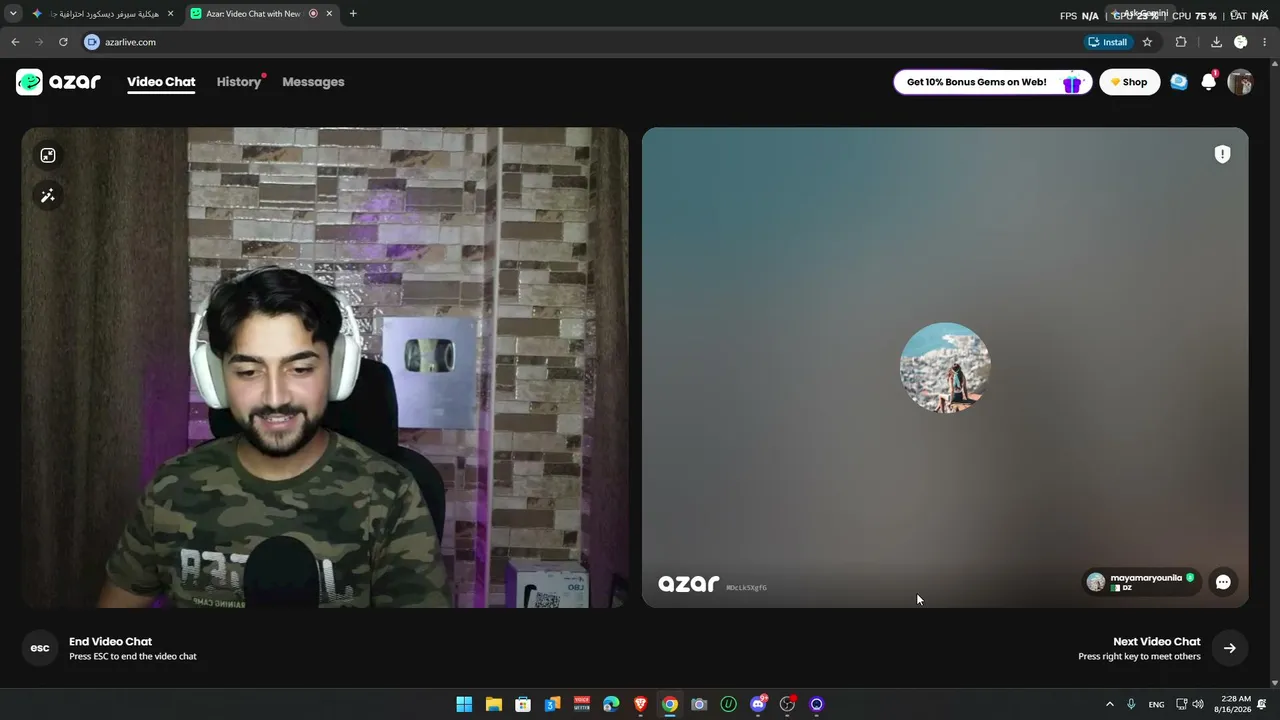Open the Messages tab
The width and height of the screenshot is (1280, 720).
point(313,82)
